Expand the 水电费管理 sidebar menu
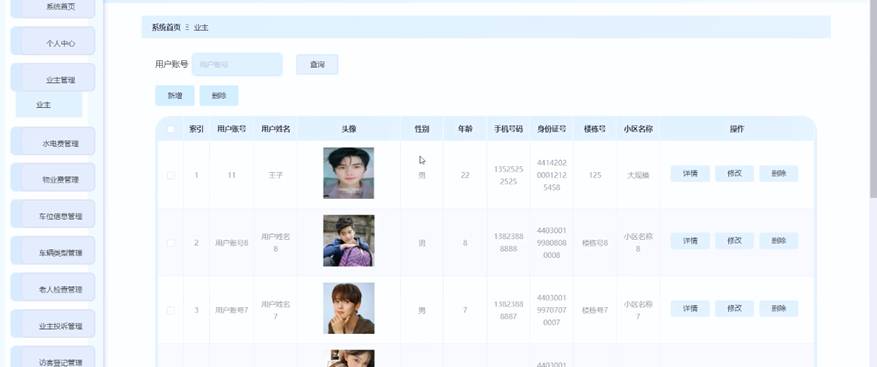This screenshot has width=877, height=367. pos(53,142)
